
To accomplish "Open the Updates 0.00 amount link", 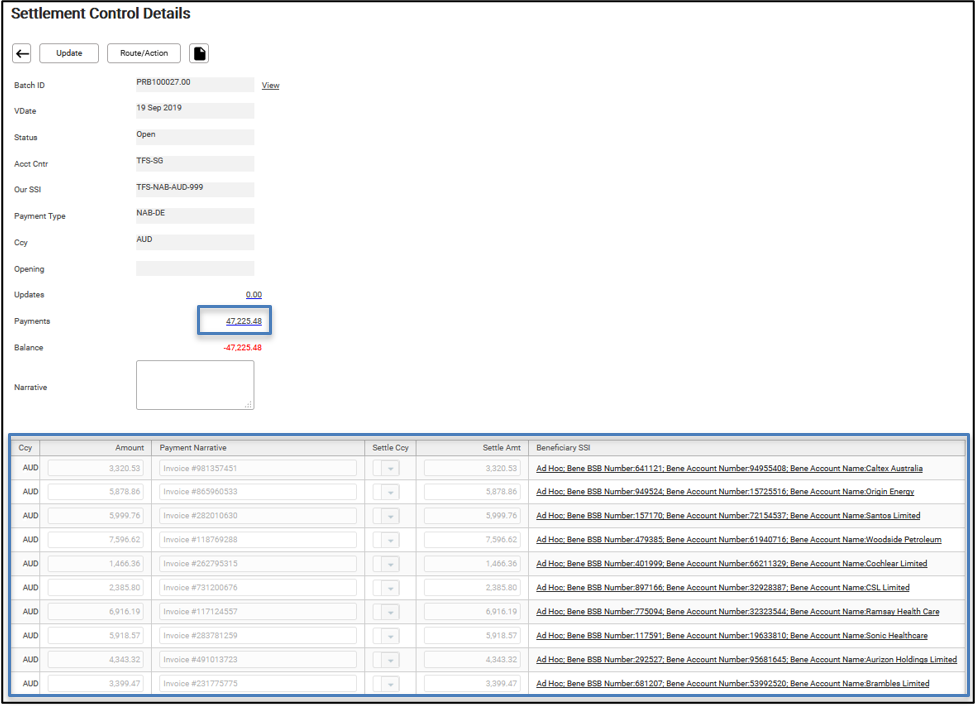I will click(254, 295).
